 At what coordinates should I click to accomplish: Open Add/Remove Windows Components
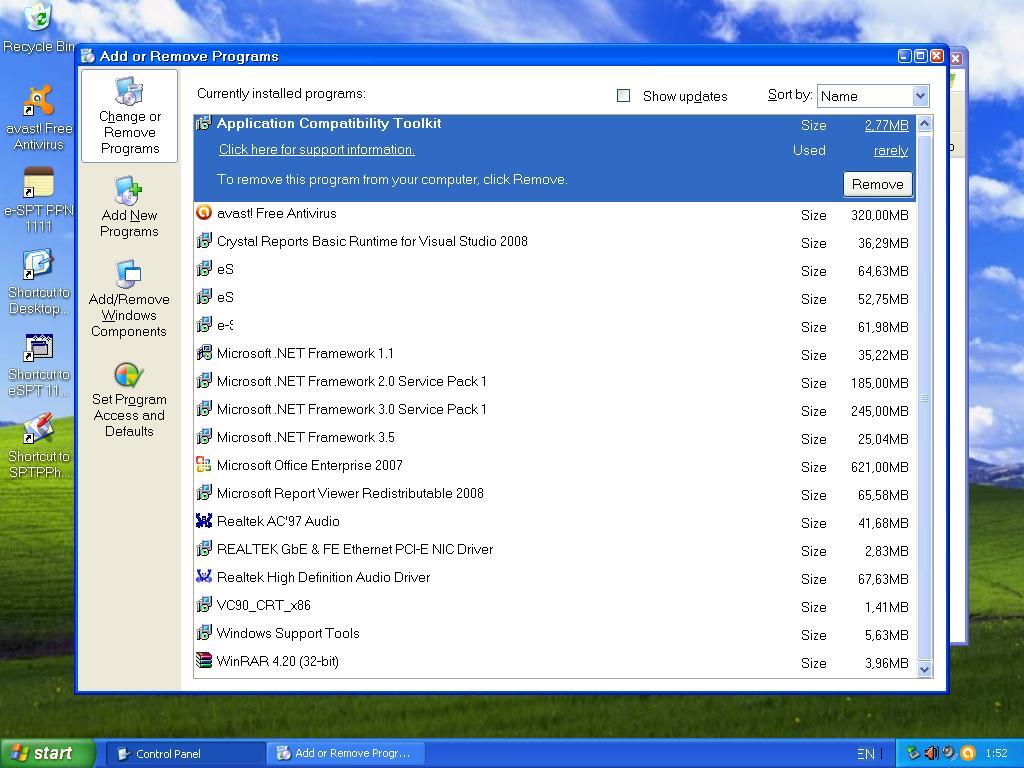tap(129, 298)
